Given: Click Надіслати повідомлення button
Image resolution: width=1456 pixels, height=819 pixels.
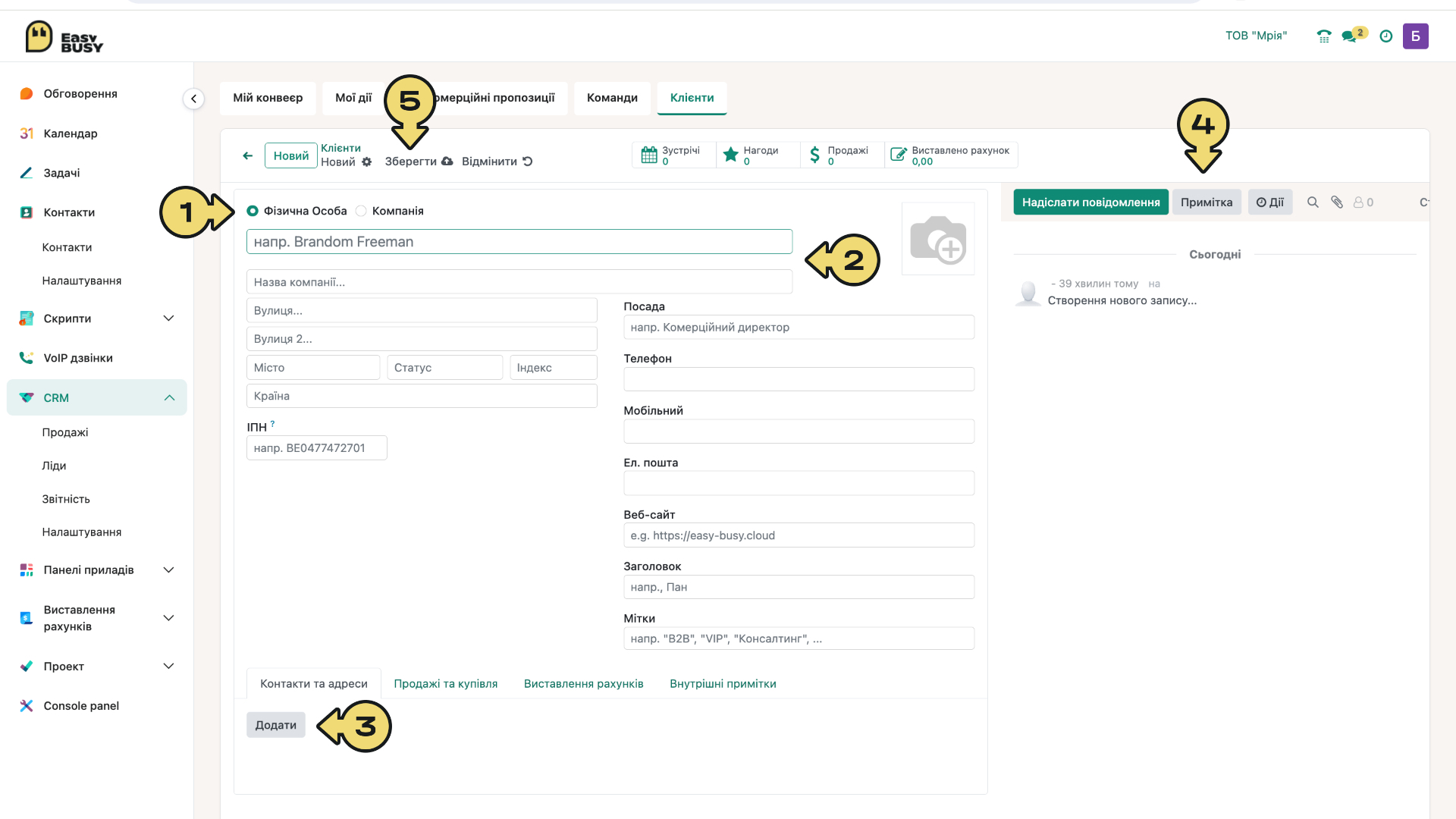Looking at the screenshot, I should point(1090,202).
